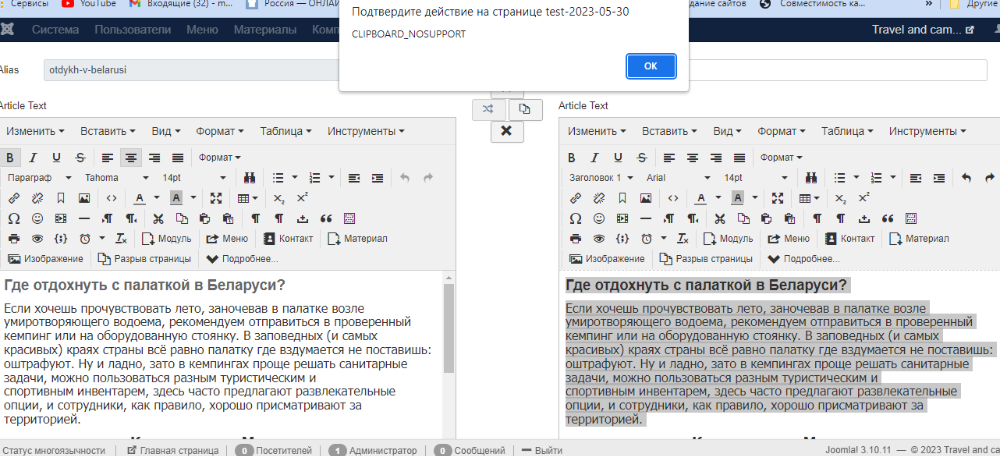
Task: Click the cut scissors icon in left editor
Action: tap(158, 218)
